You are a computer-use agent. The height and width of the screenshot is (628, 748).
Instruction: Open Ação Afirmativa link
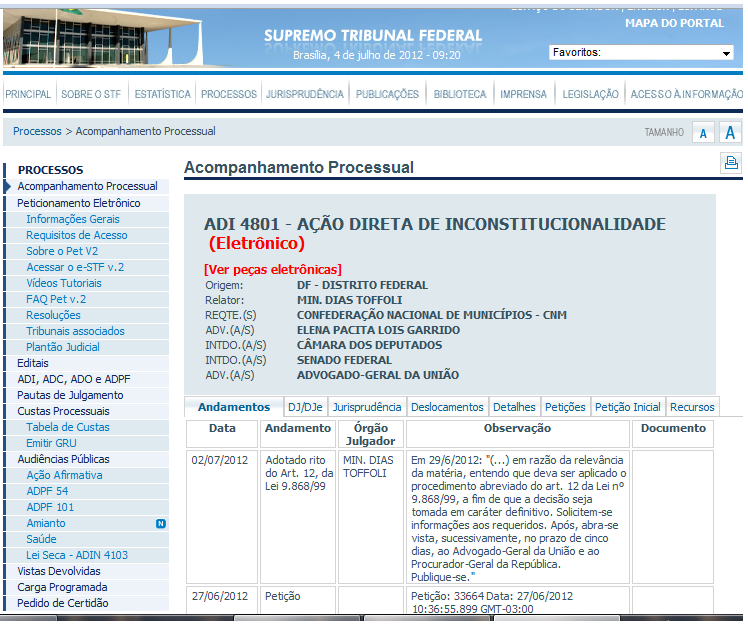(64, 475)
